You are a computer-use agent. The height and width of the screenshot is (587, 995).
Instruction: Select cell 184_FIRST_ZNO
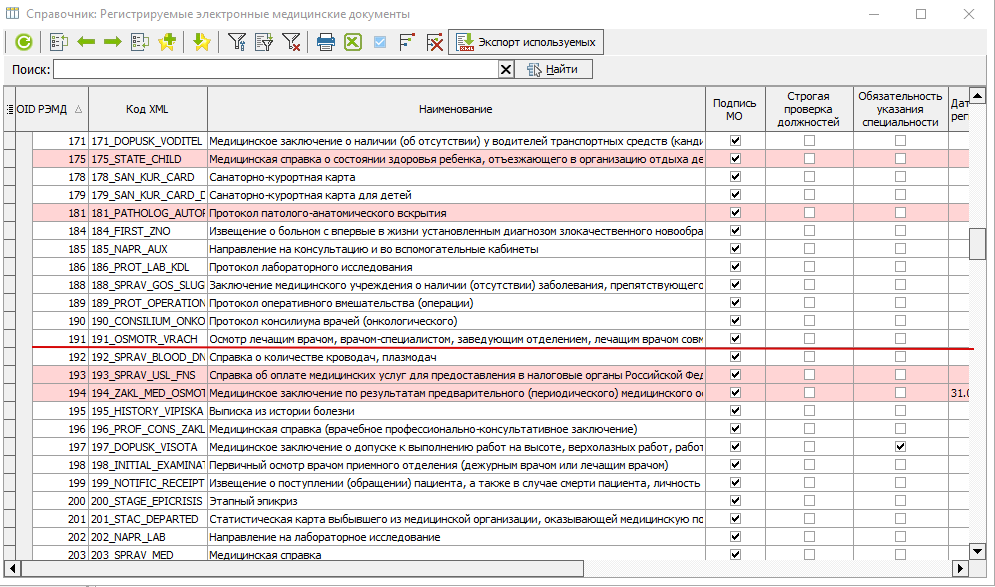148,231
